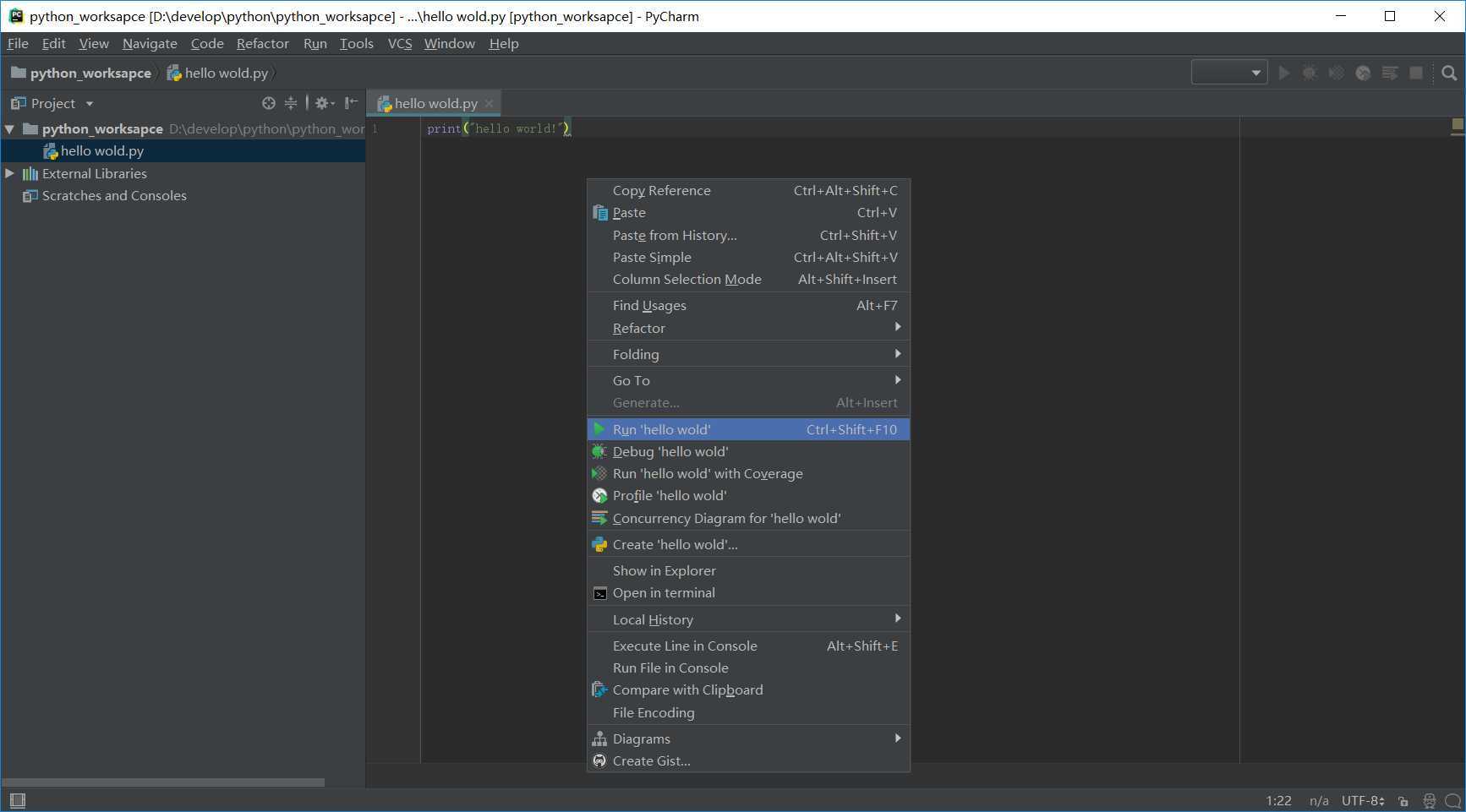The image size is (1466, 812).
Task: Click the 1:22 line position indicator
Action: pyautogui.click(x=1278, y=800)
